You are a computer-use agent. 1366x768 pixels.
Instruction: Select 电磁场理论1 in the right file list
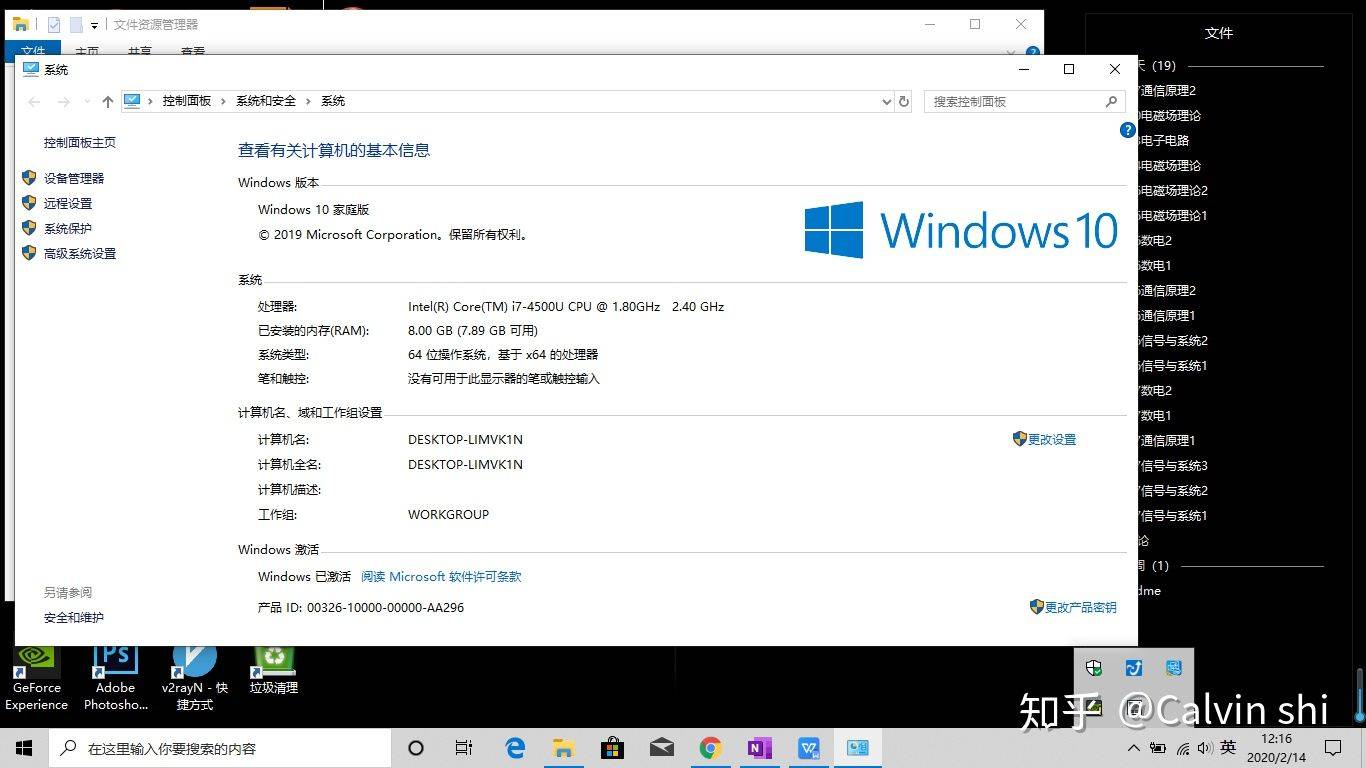pyautogui.click(x=1173, y=215)
